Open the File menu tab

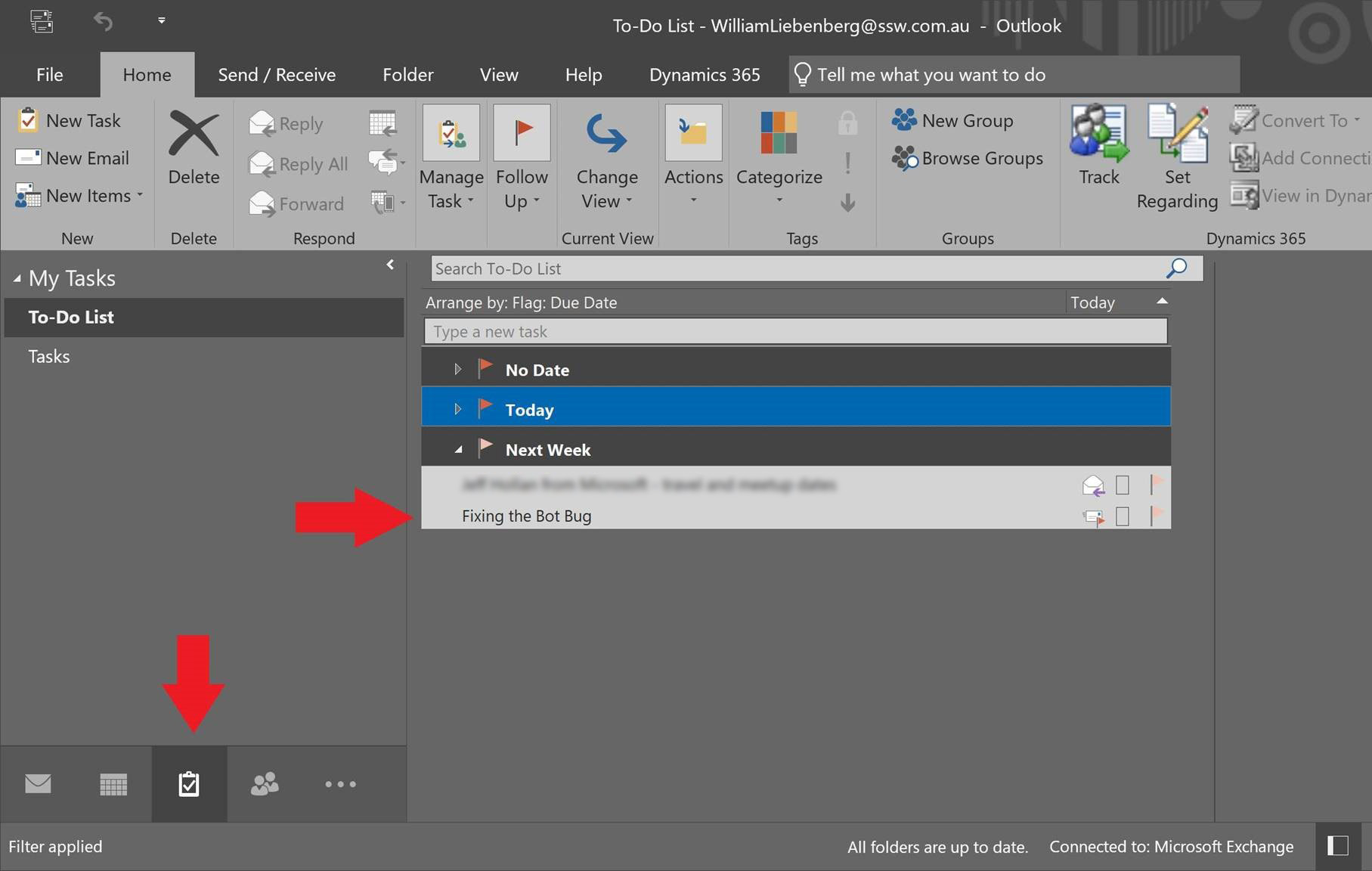click(x=50, y=75)
